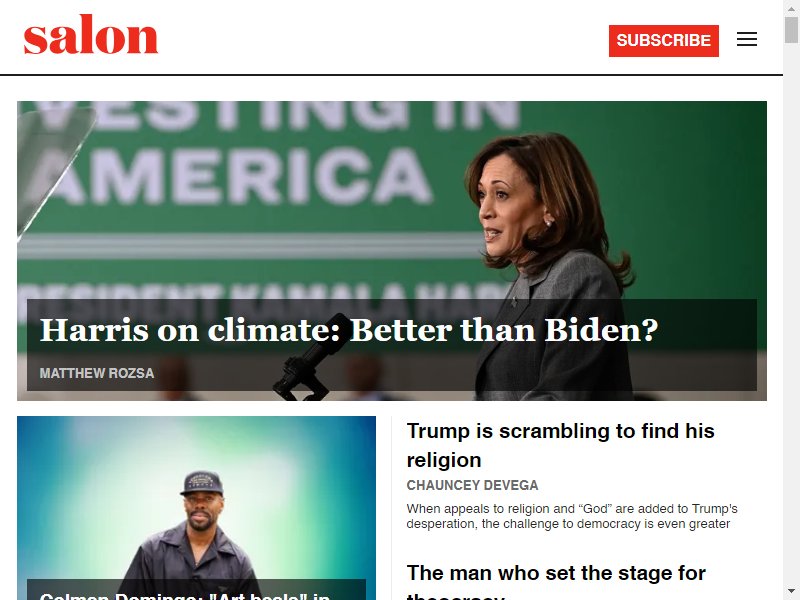The image size is (800, 600).
Task: Click the scrollbar down arrow
Action: point(791,592)
